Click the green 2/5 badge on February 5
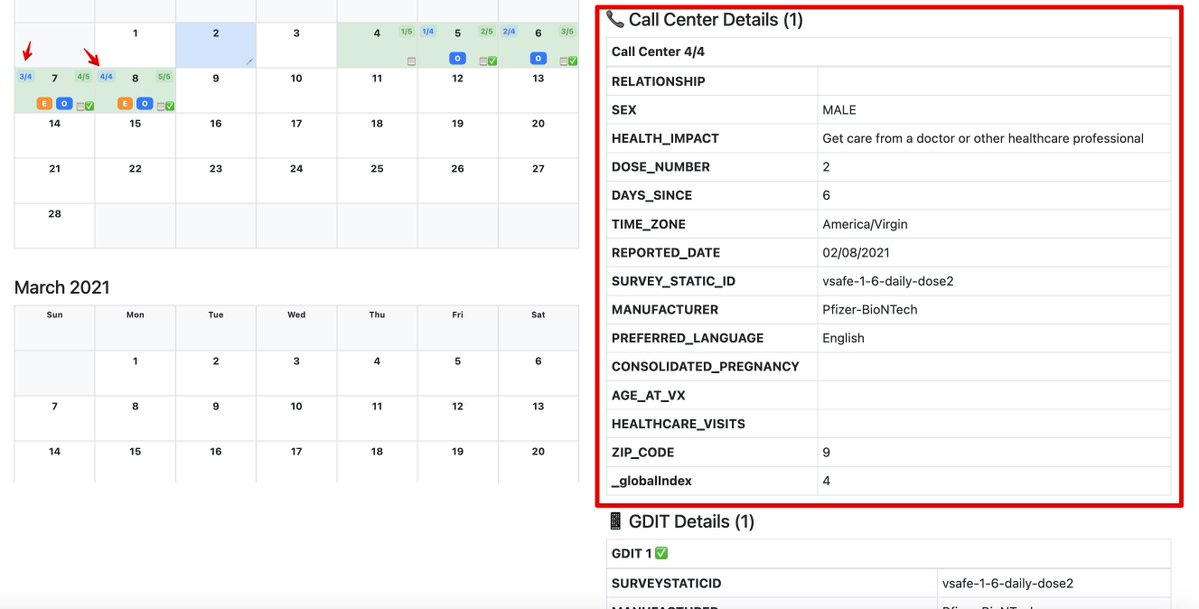Viewport: 1199px width, 609px height. [x=487, y=31]
